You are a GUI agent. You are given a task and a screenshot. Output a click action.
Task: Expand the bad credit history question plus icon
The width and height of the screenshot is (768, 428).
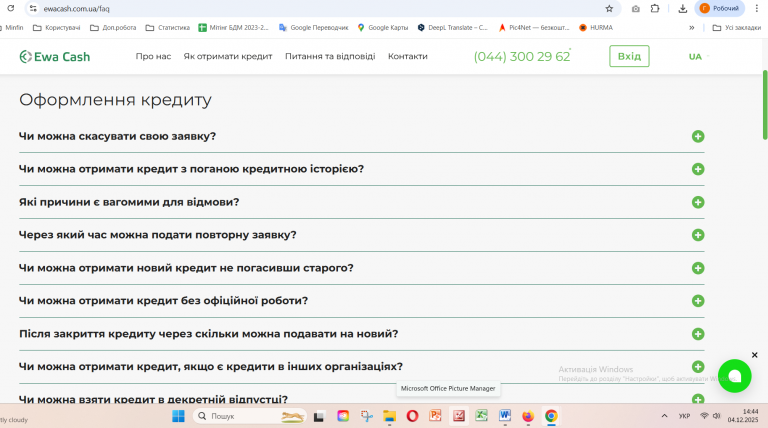[698, 169]
